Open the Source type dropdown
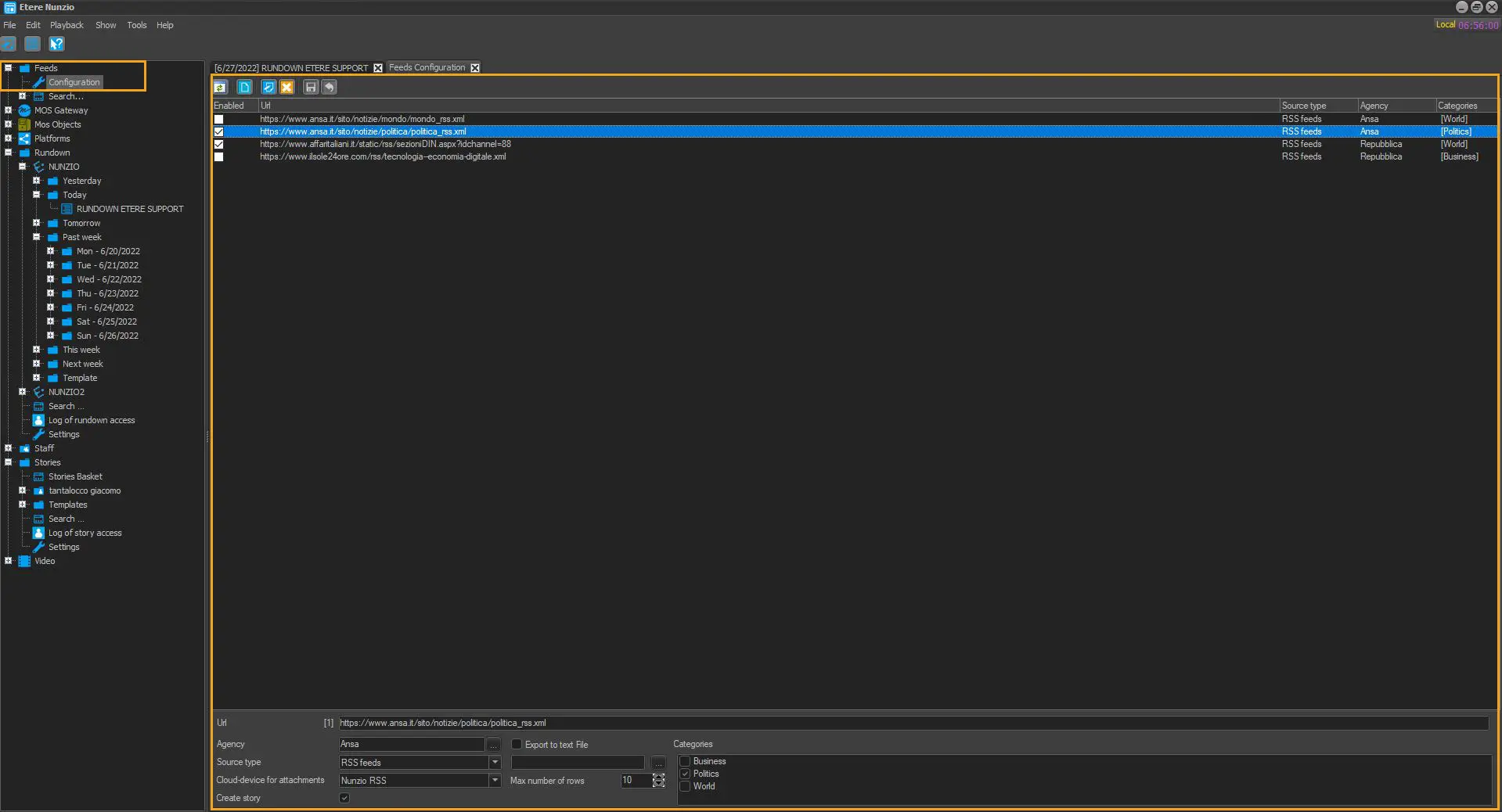This screenshot has height=812, width=1502. 495,762
